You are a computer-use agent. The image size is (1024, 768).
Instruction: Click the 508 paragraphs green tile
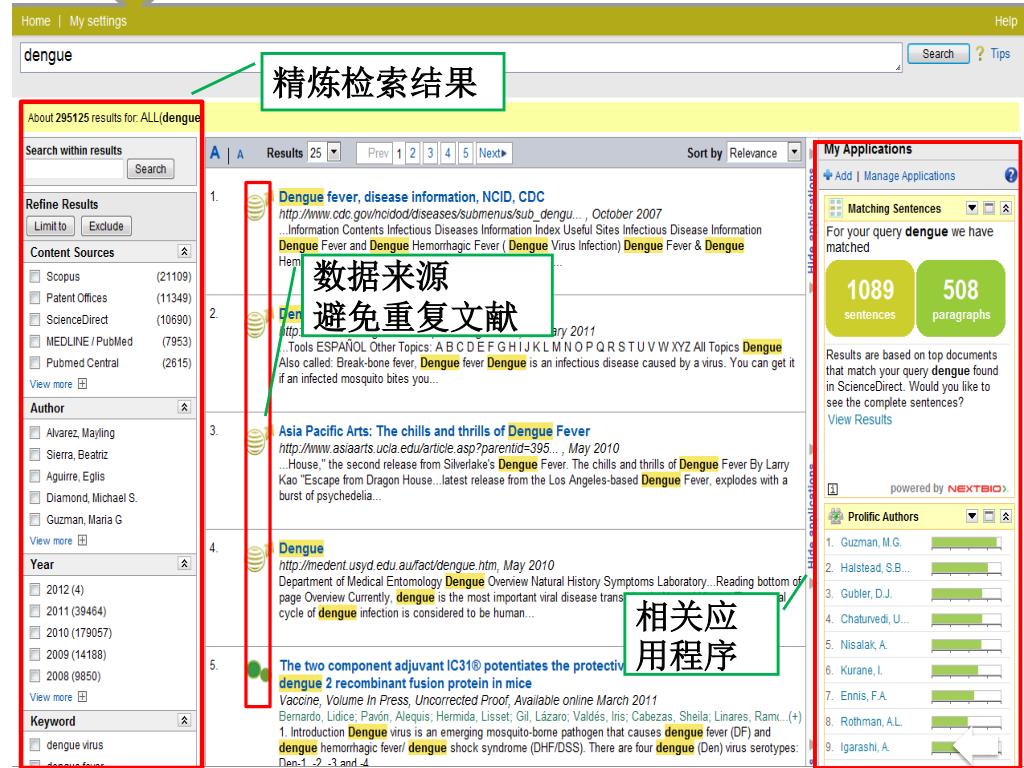click(961, 298)
